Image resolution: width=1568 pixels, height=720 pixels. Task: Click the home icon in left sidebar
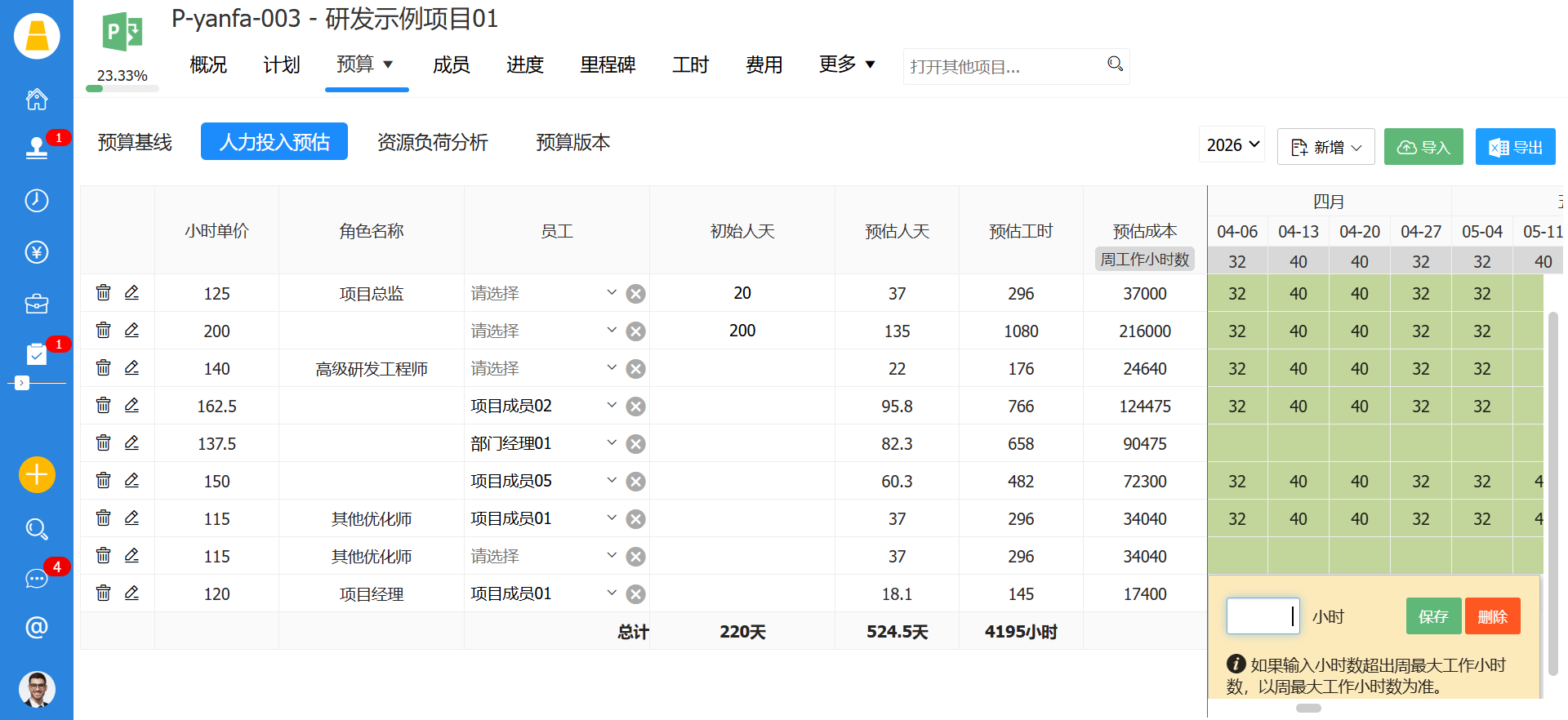(37, 100)
